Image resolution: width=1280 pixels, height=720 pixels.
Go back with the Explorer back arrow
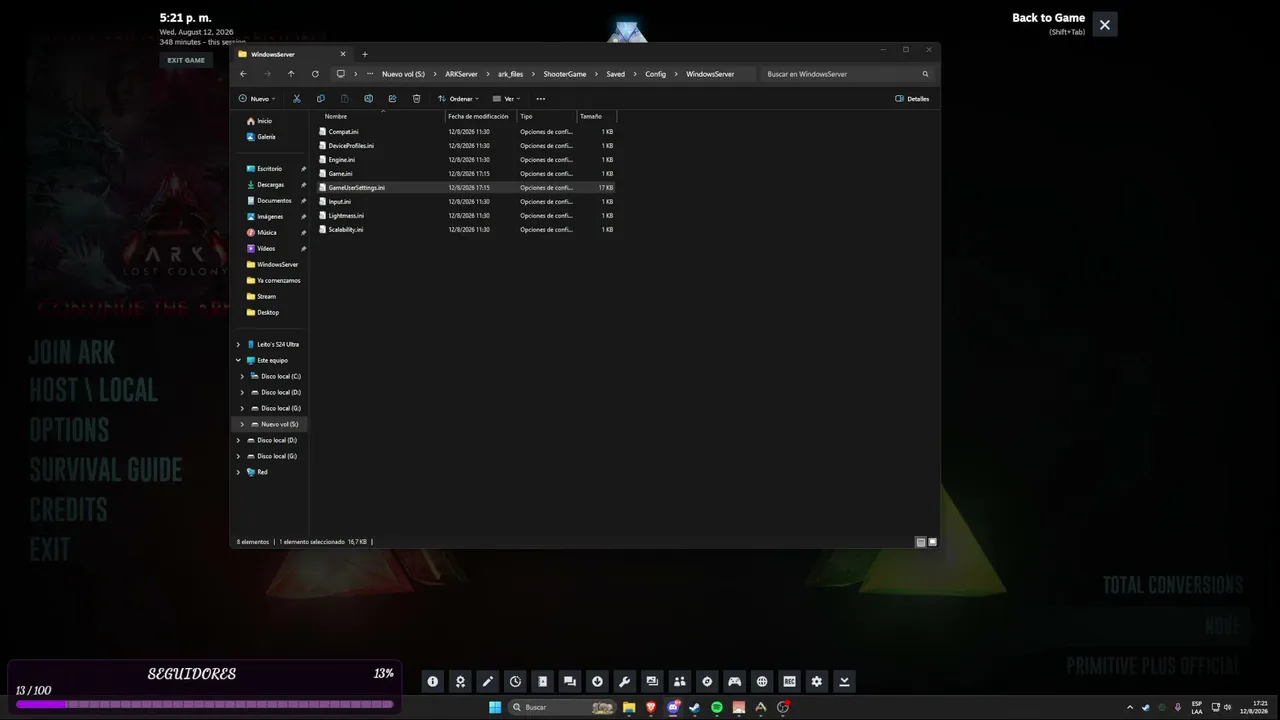coord(243,74)
